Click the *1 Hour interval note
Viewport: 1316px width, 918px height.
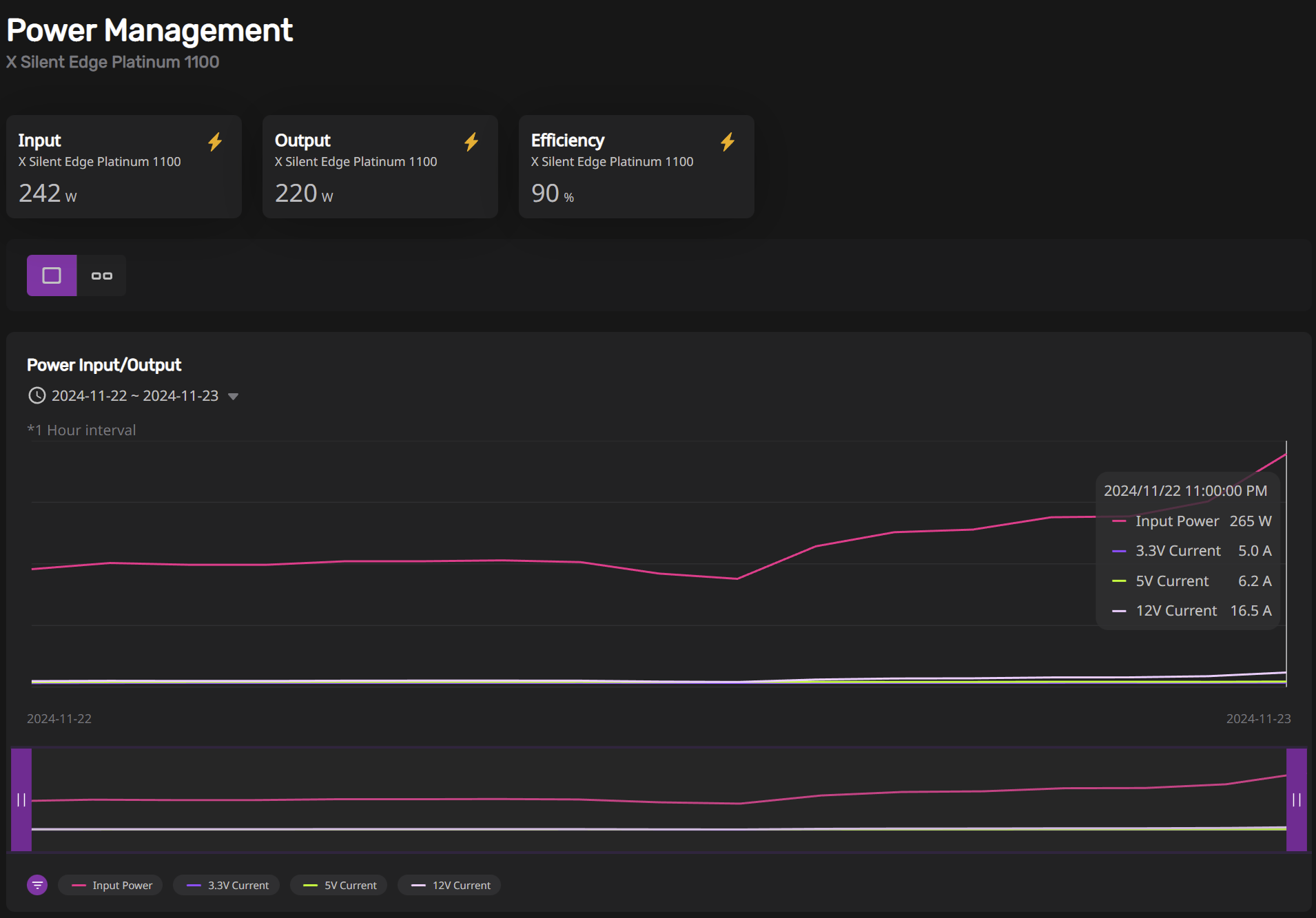pos(81,430)
